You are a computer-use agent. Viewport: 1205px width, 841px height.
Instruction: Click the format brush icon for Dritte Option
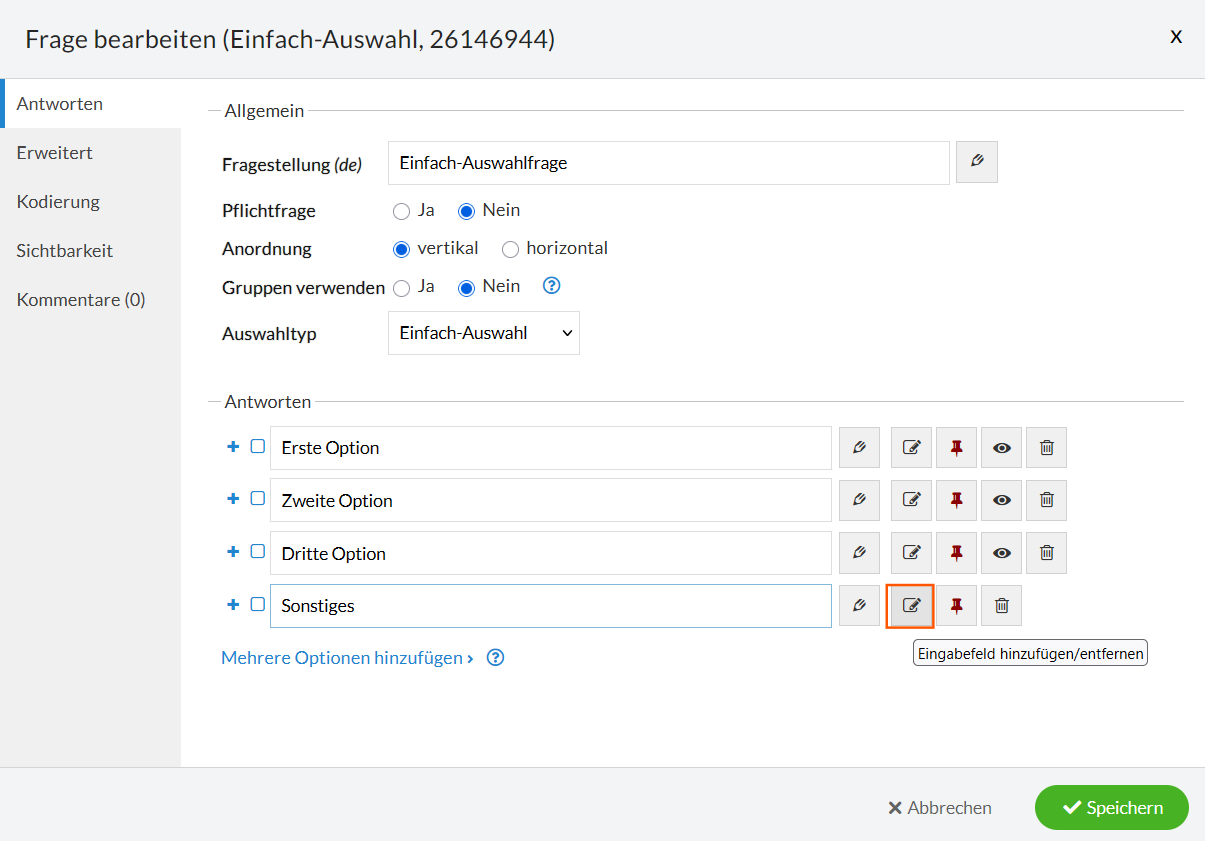pyautogui.click(x=859, y=553)
